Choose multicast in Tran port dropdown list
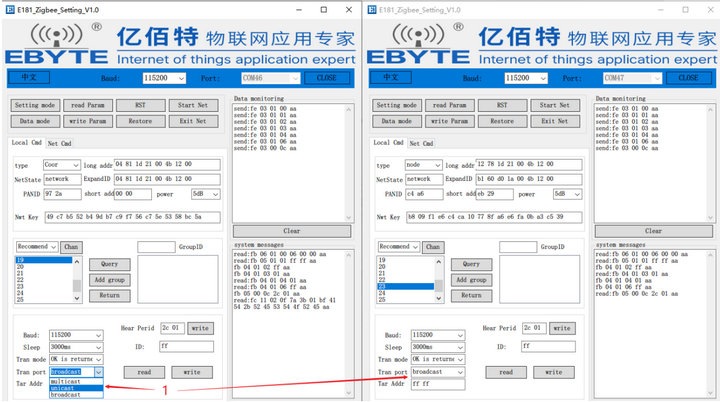 pos(77,382)
